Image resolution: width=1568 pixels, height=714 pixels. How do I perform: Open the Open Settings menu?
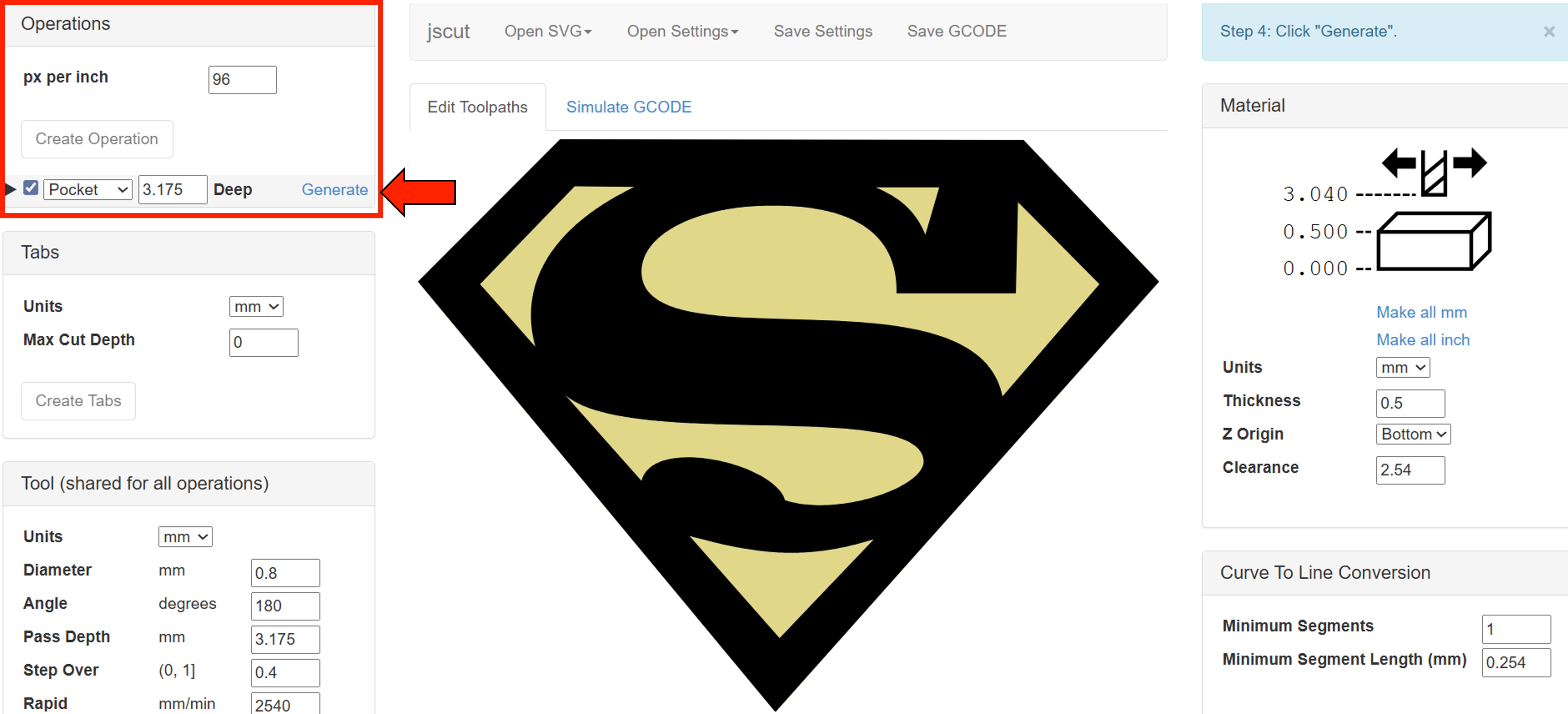click(682, 32)
